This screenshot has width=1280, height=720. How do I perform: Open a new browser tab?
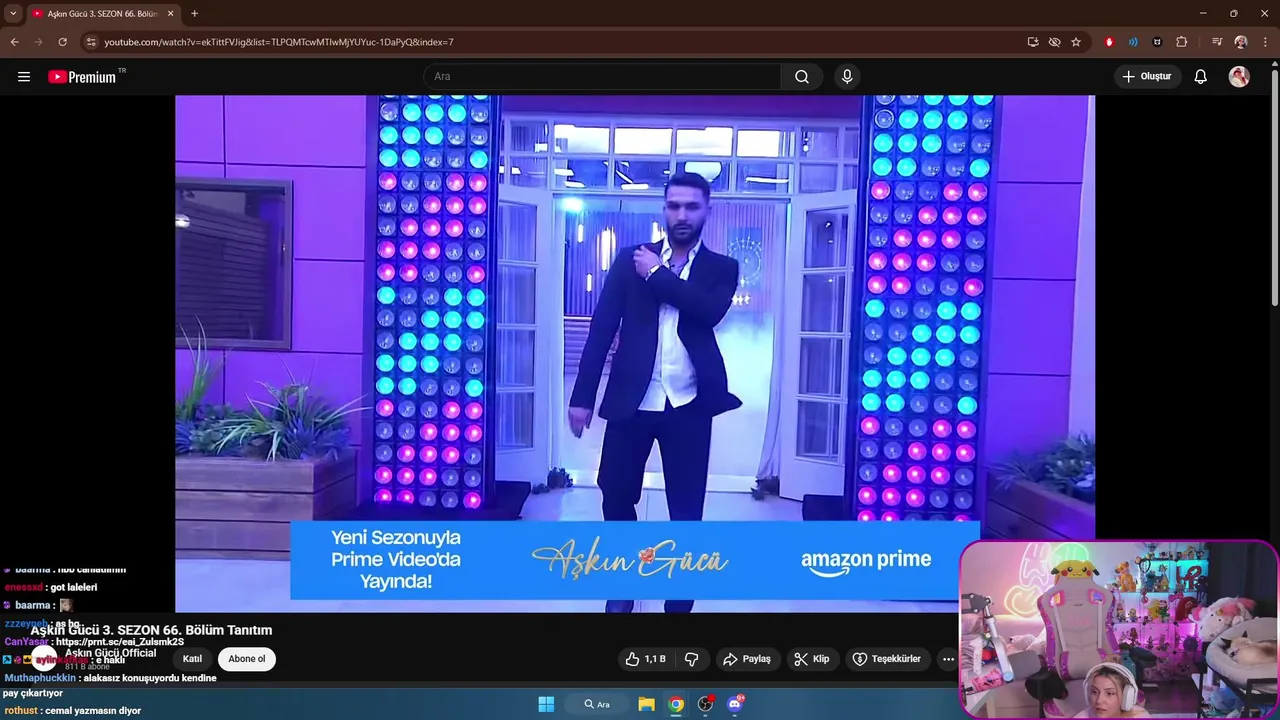point(194,14)
